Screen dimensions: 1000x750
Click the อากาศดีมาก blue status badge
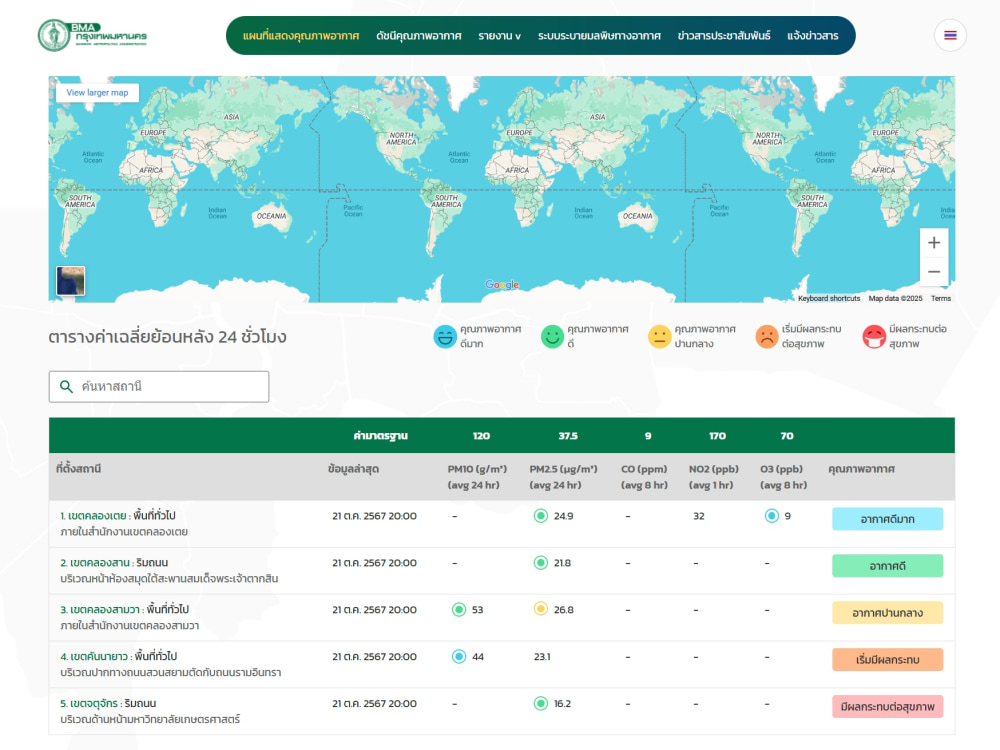pyautogui.click(x=887, y=519)
